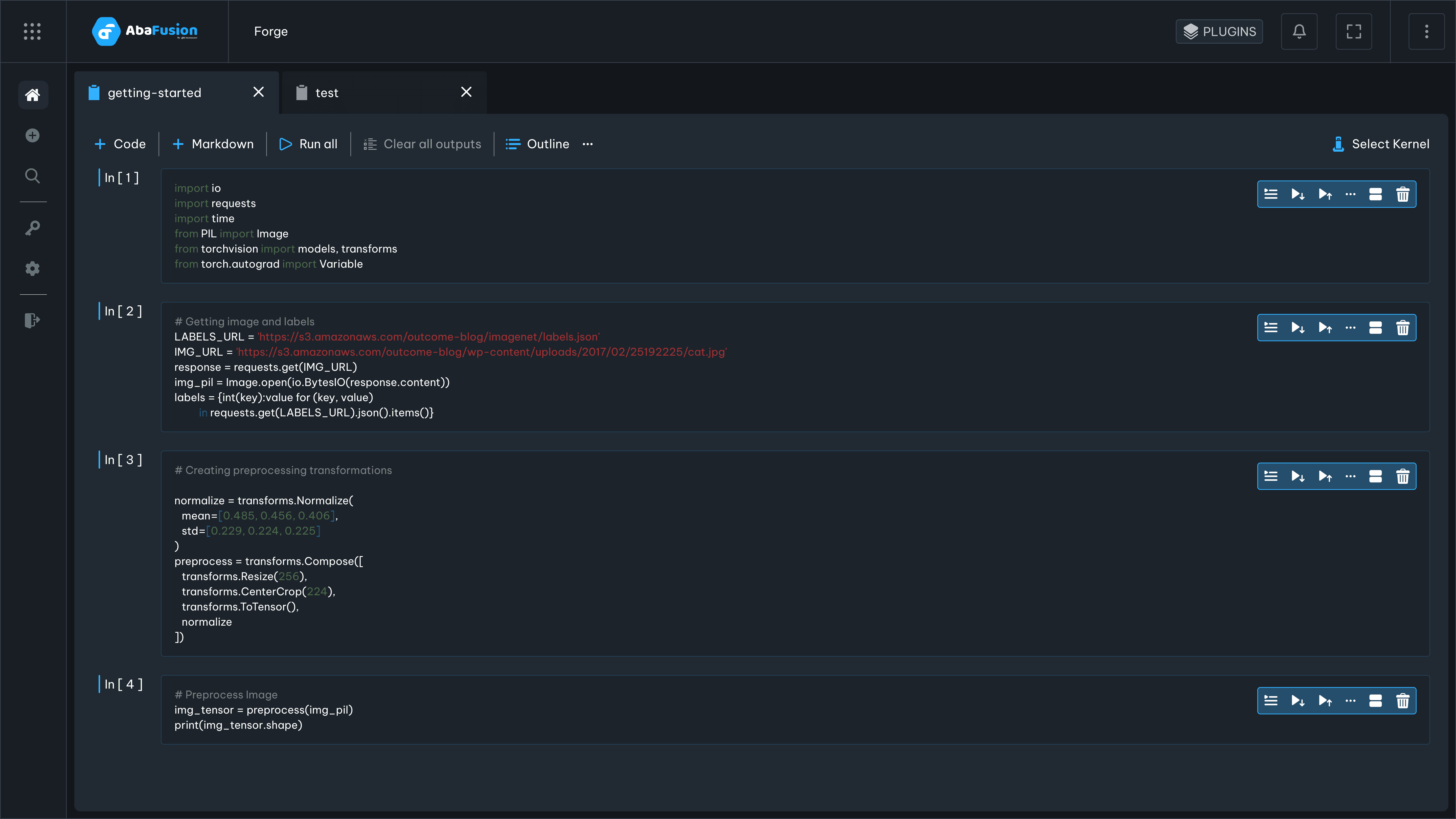1456x819 pixels.
Task: Close the getting-started tab
Action: tap(258, 92)
